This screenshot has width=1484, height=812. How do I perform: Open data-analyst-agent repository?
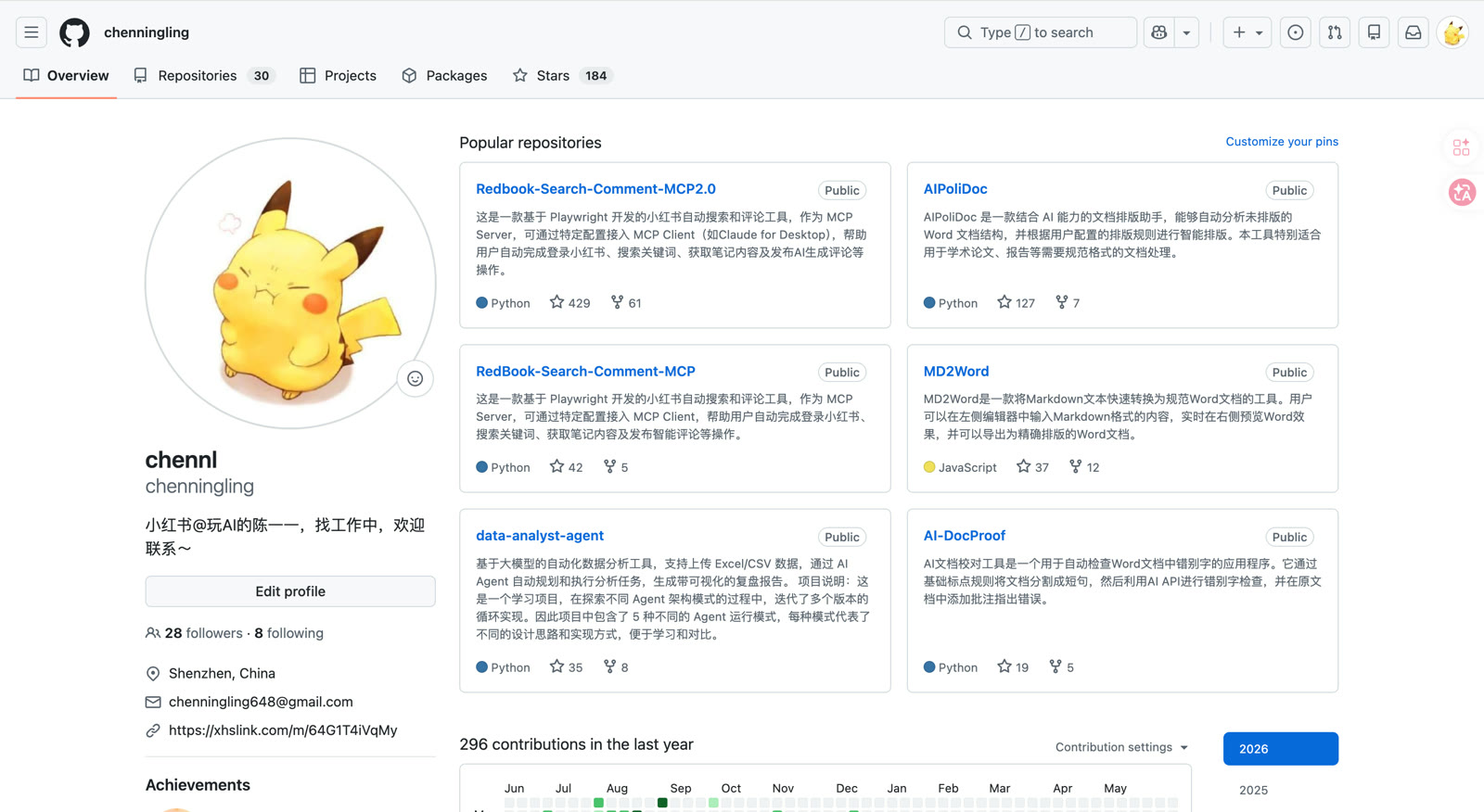pyautogui.click(x=540, y=536)
